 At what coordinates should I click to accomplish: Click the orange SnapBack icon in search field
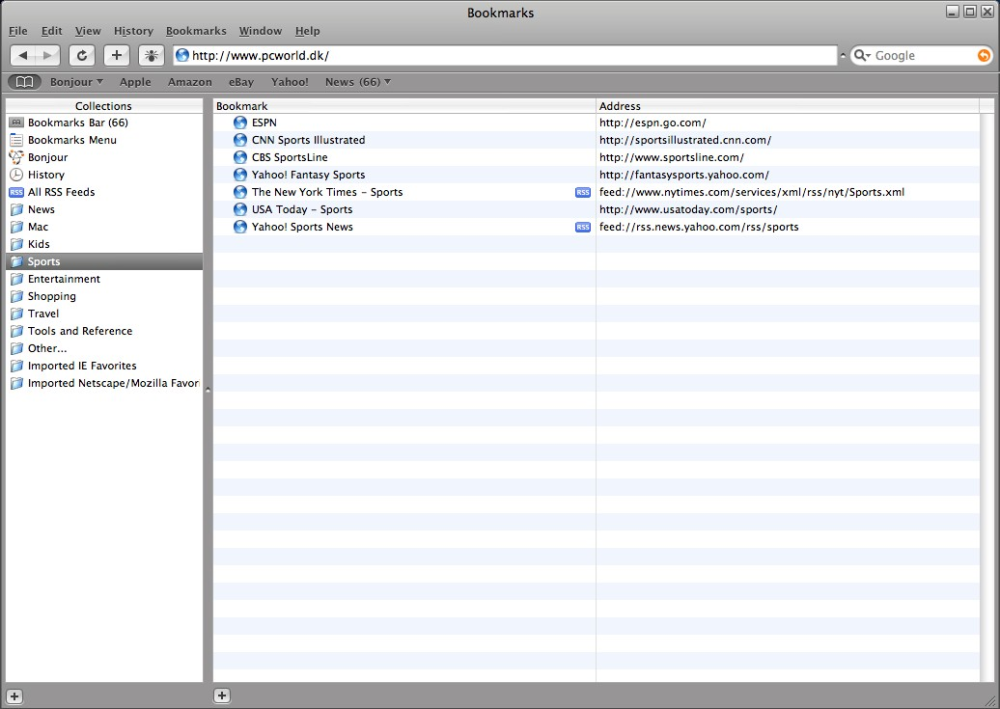tap(984, 56)
